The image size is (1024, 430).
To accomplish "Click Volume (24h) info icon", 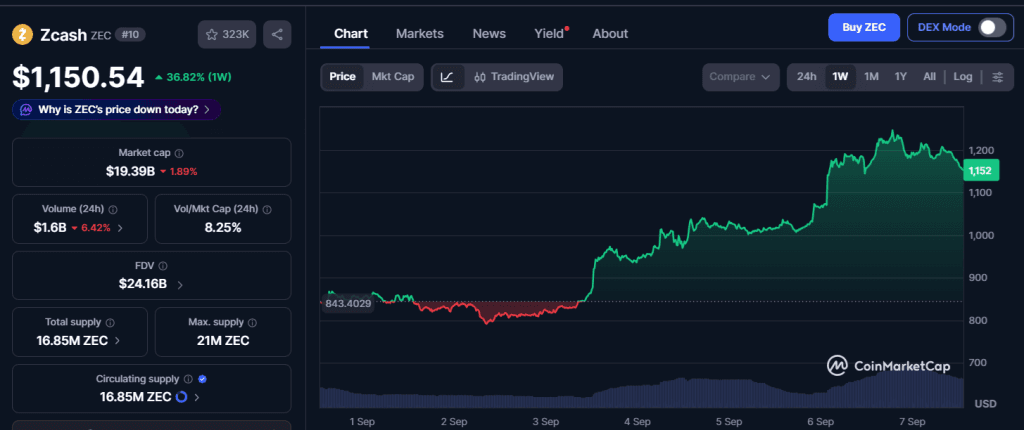I will 113,210.
